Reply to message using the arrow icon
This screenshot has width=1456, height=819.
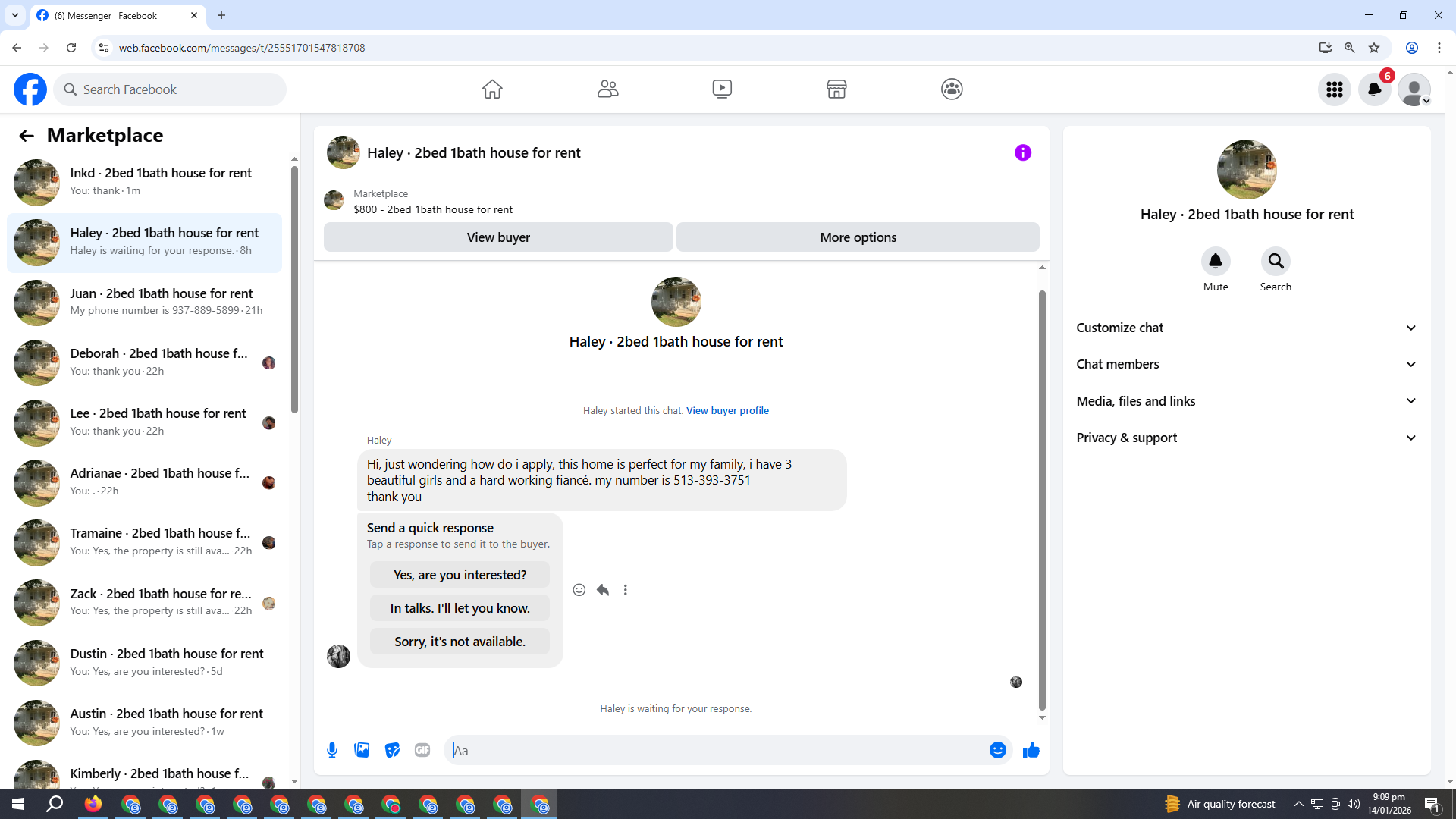(603, 590)
